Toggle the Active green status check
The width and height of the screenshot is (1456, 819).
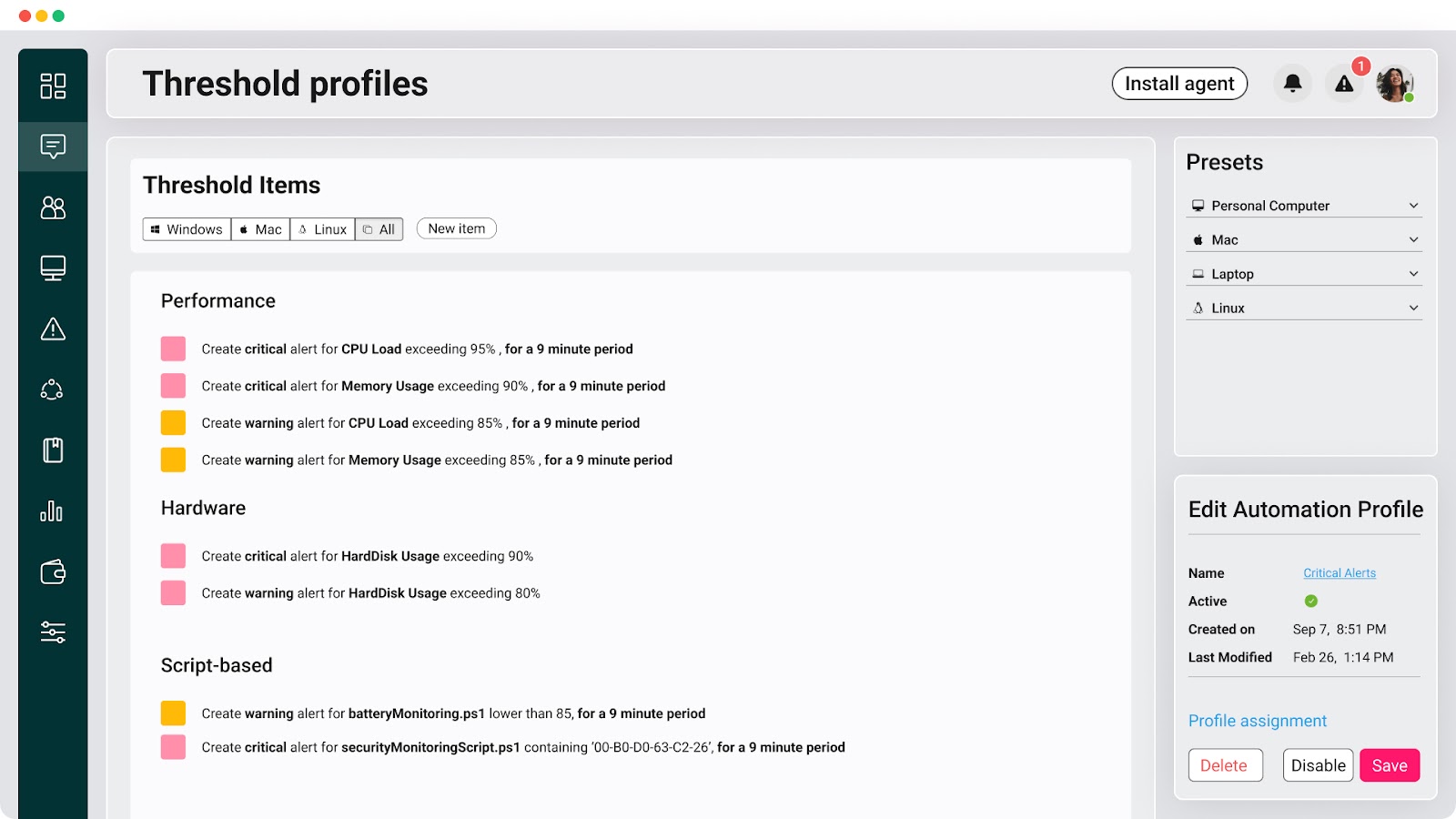coord(1311,601)
